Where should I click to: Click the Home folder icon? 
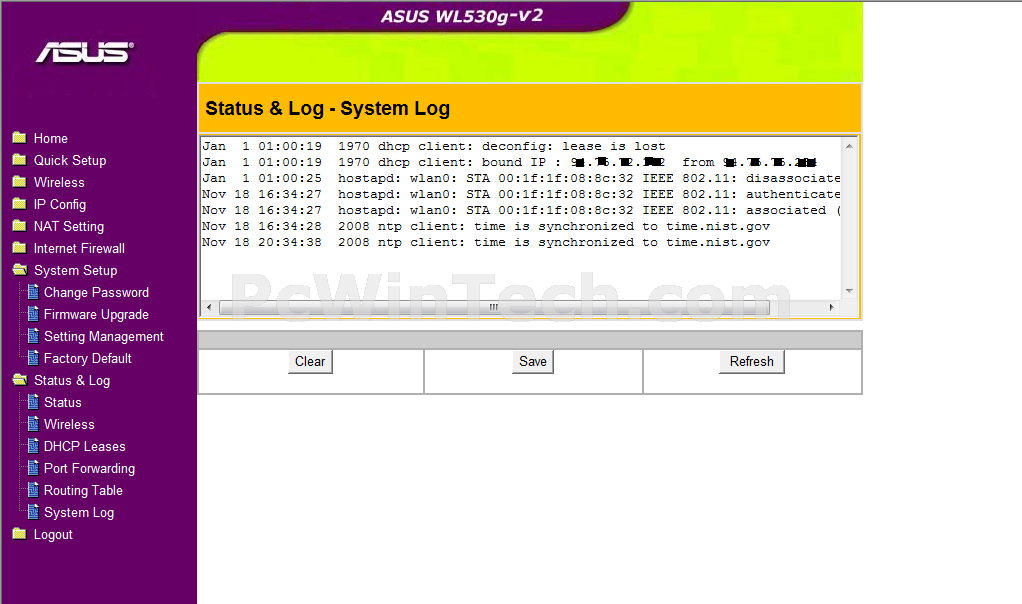click(x=20, y=137)
